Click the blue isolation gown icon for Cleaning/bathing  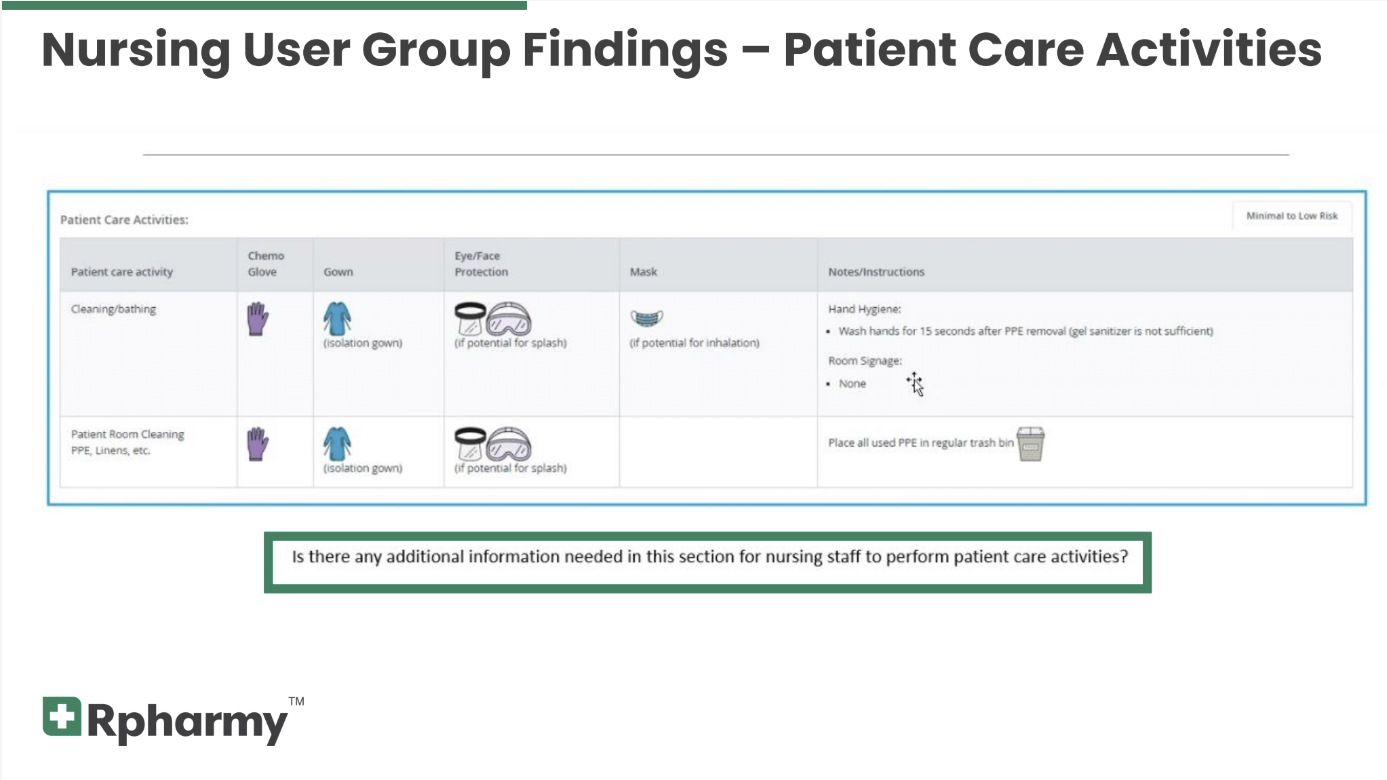pyautogui.click(x=337, y=319)
